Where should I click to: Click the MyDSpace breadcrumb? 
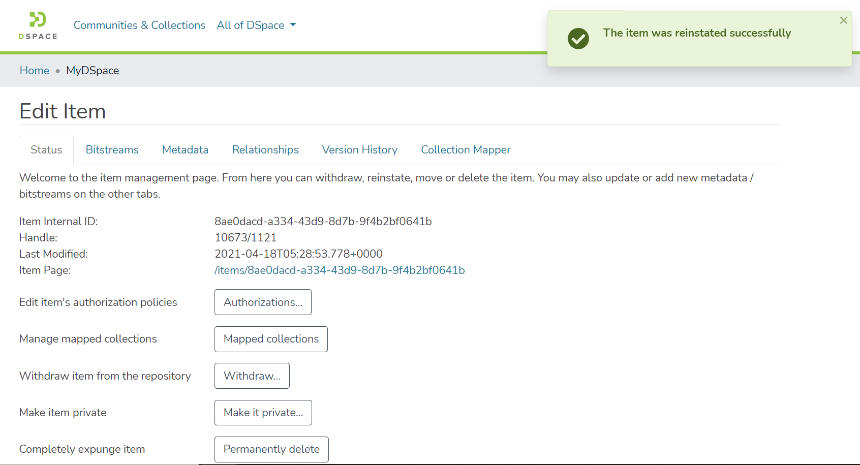(92, 70)
